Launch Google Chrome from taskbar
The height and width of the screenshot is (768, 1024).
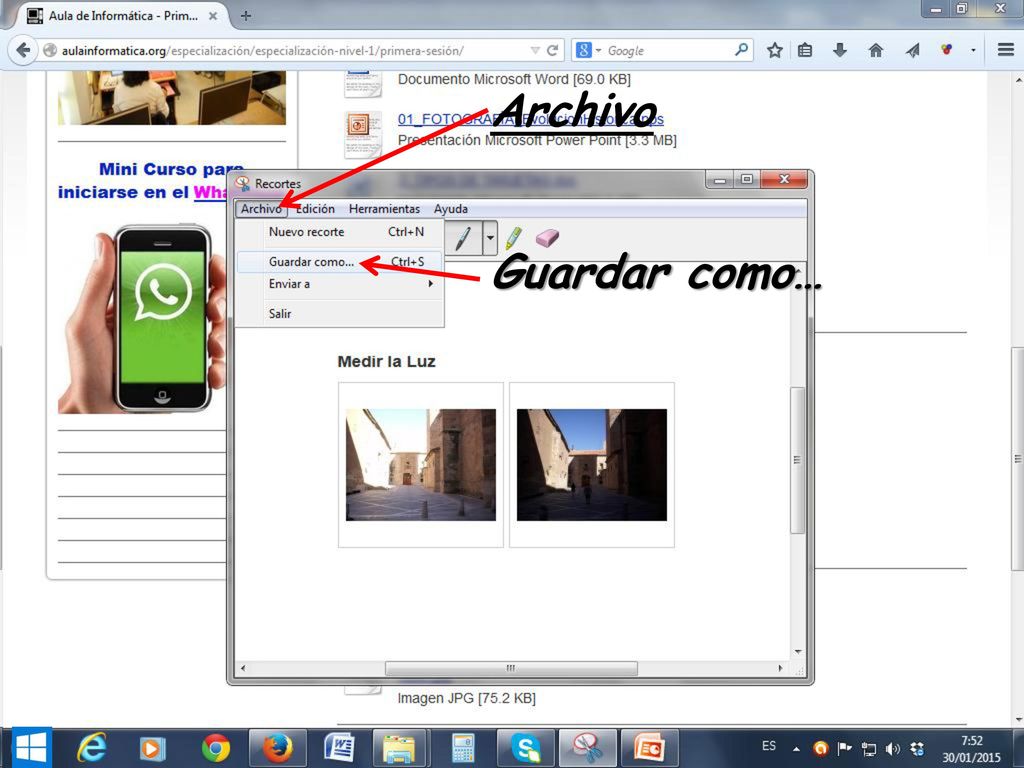coord(216,748)
